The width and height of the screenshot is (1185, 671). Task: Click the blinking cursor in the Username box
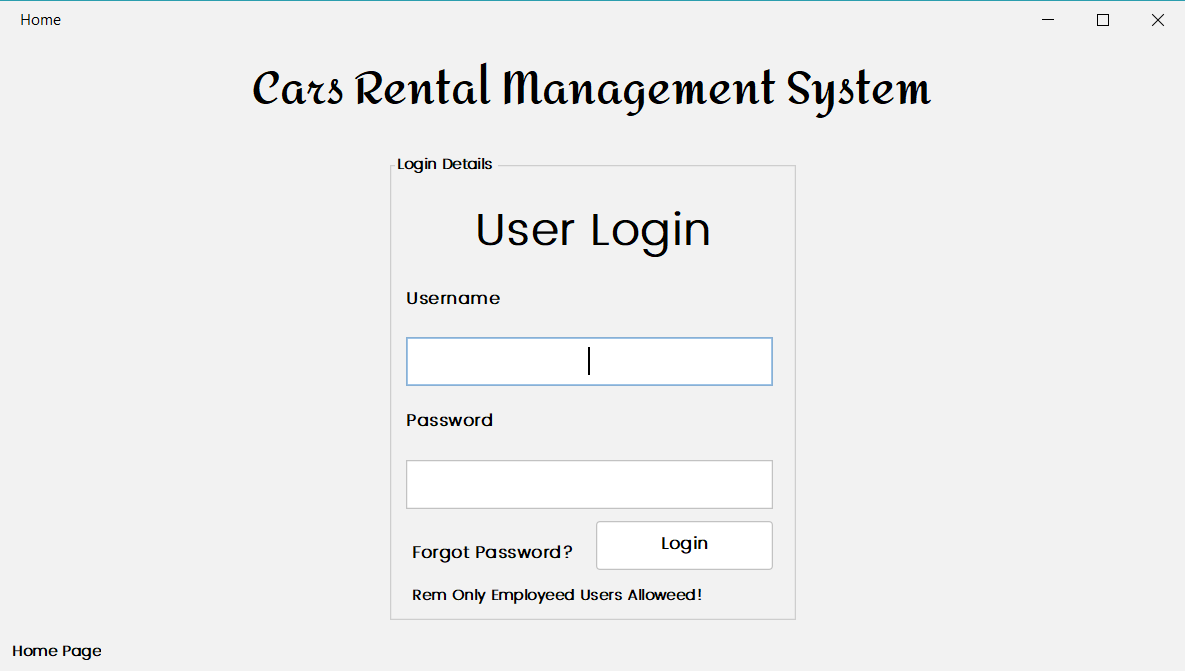(x=588, y=361)
